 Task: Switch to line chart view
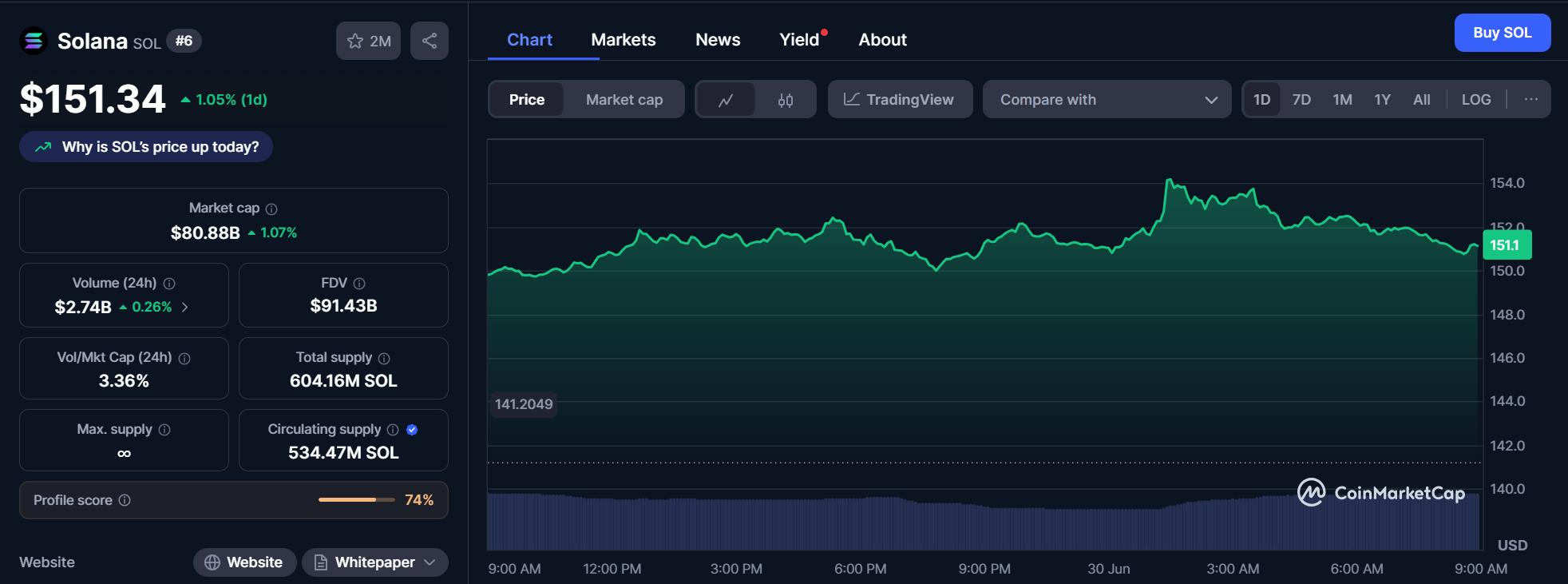(x=726, y=100)
